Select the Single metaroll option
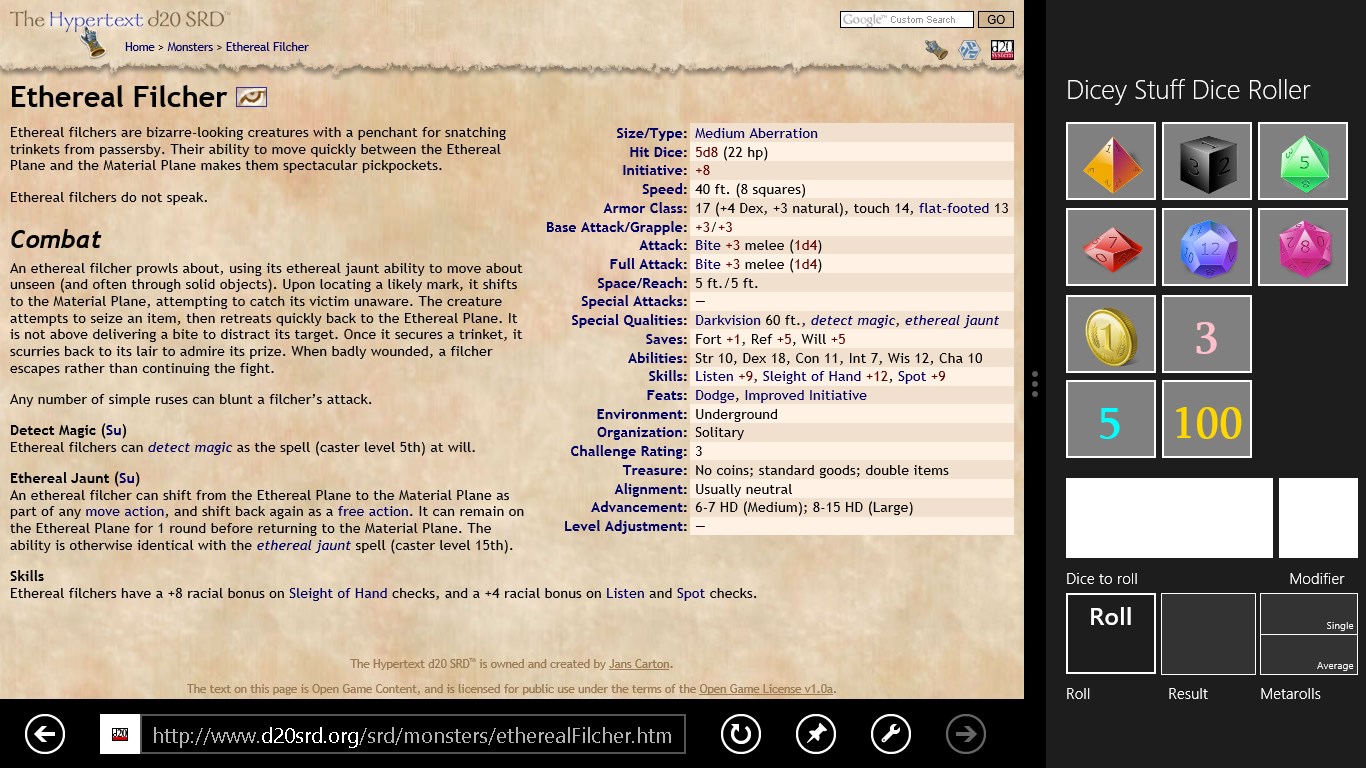This screenshot has width=1366, height=768. [x=1307, y=614]
